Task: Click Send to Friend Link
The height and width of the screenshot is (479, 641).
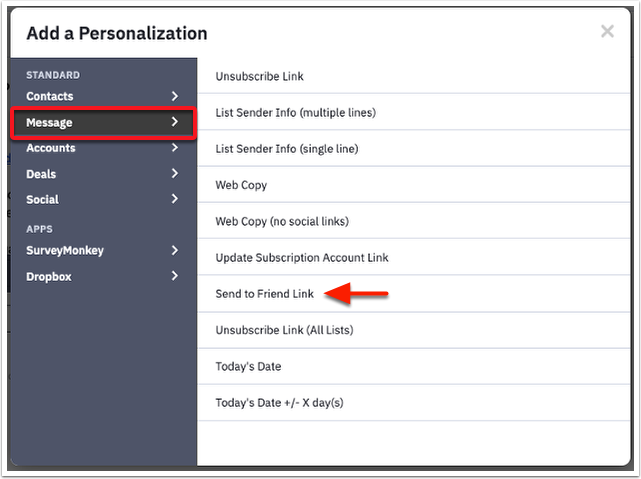Action: [265, 294]
